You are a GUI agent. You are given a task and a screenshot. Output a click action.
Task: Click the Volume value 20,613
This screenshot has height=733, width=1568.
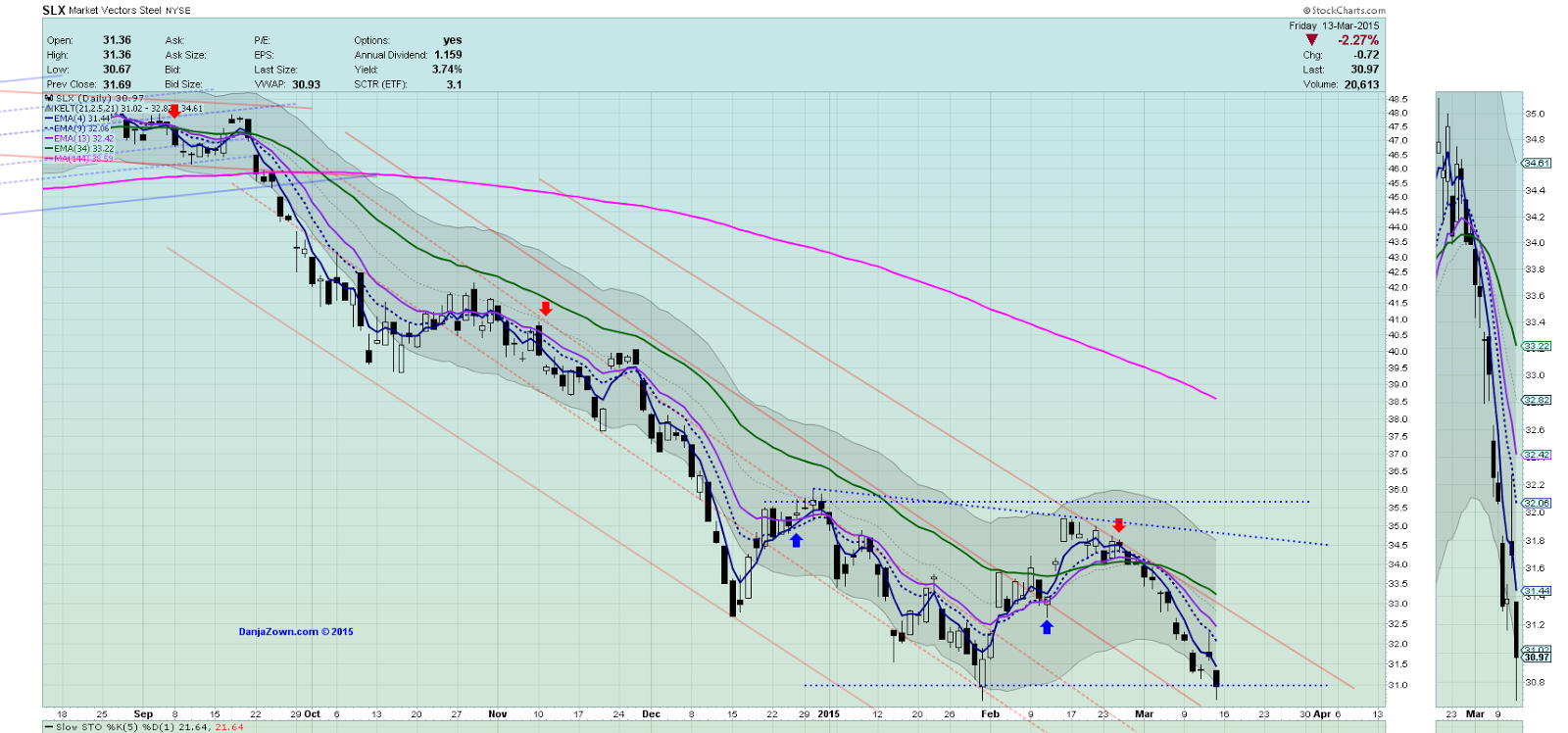(x=1361, y=84)
